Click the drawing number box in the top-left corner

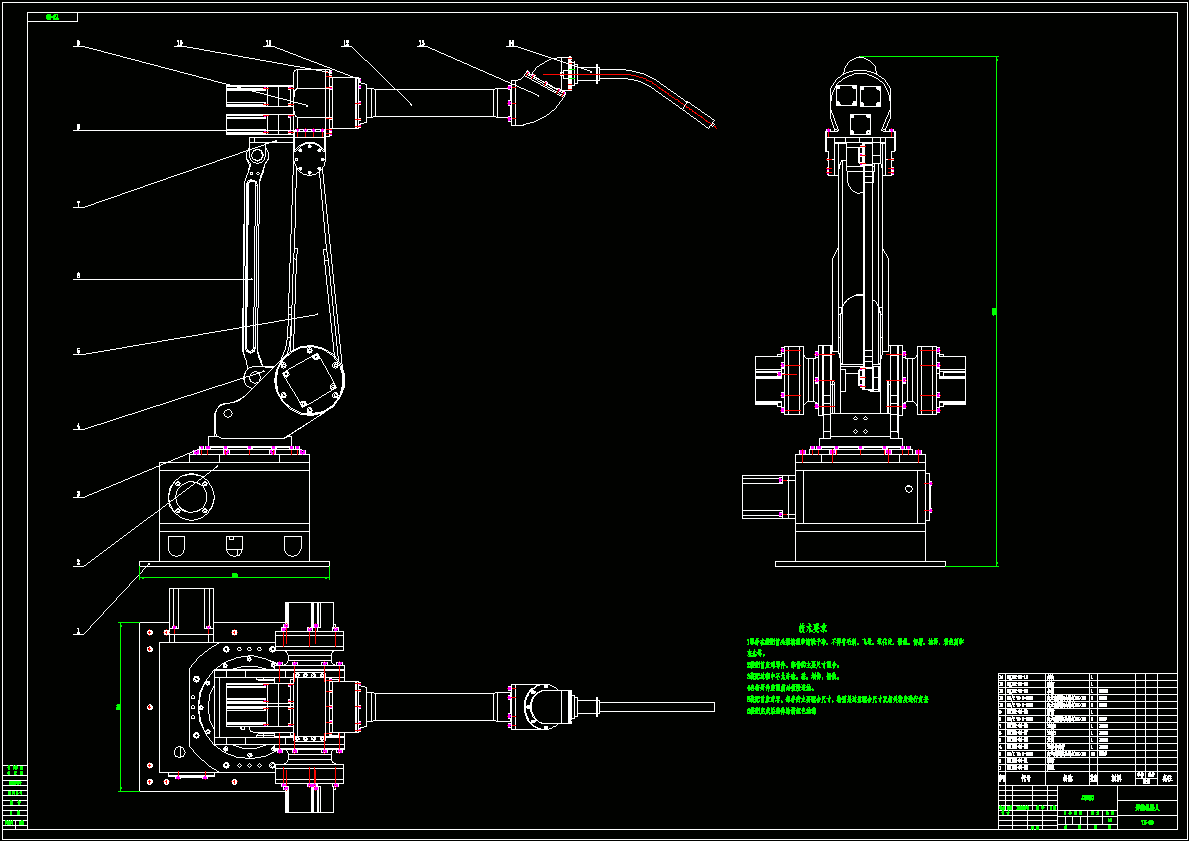pos(52,17)
